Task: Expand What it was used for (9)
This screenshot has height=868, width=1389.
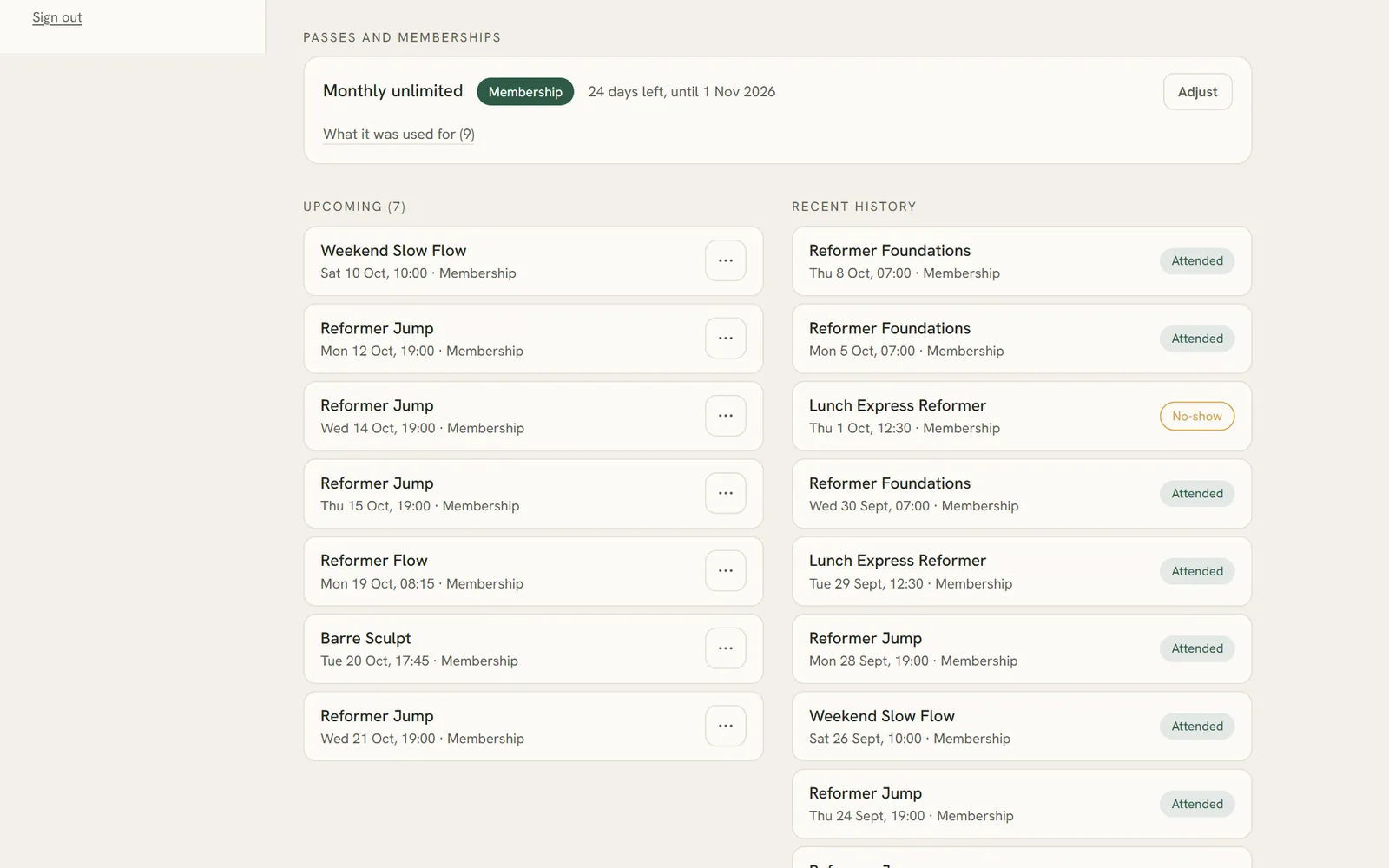Action: pyautogui.click(x=398, y=134)
